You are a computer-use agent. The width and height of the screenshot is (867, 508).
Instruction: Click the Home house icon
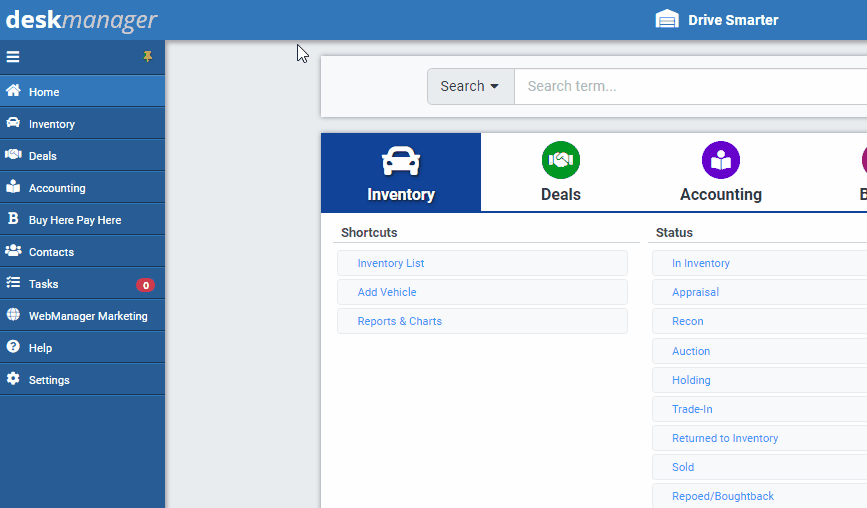pyautogui.click(x=13, y=91)
